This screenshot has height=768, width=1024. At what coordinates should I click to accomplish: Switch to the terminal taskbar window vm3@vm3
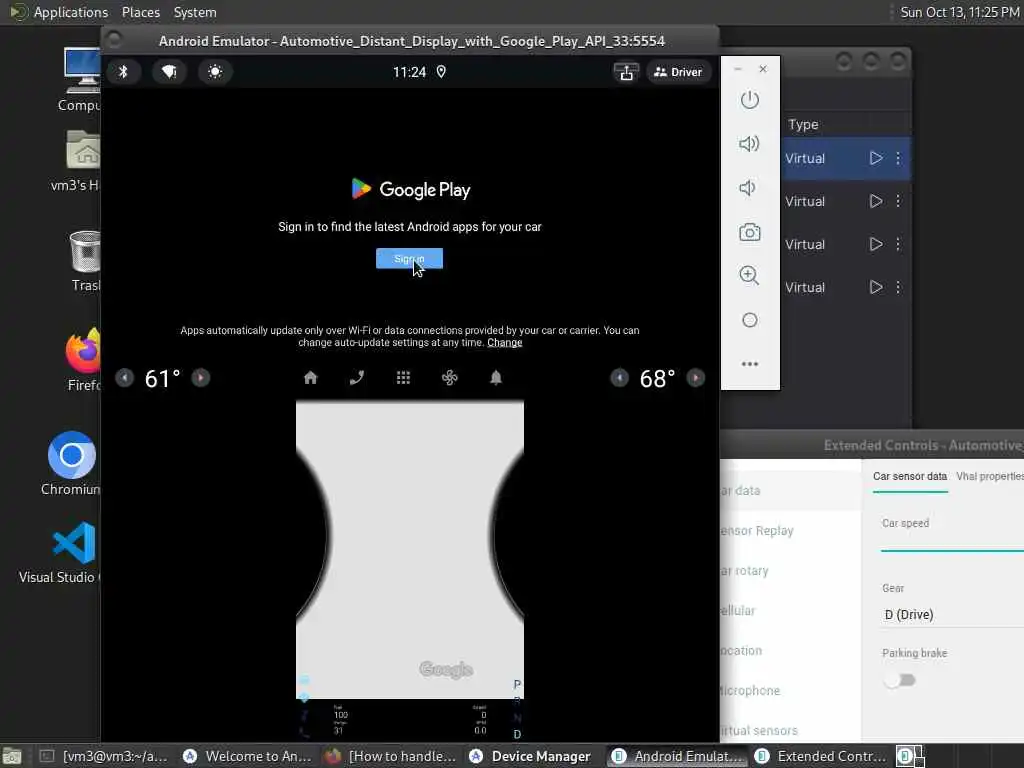pyautogui.click(x=104, y=756)
